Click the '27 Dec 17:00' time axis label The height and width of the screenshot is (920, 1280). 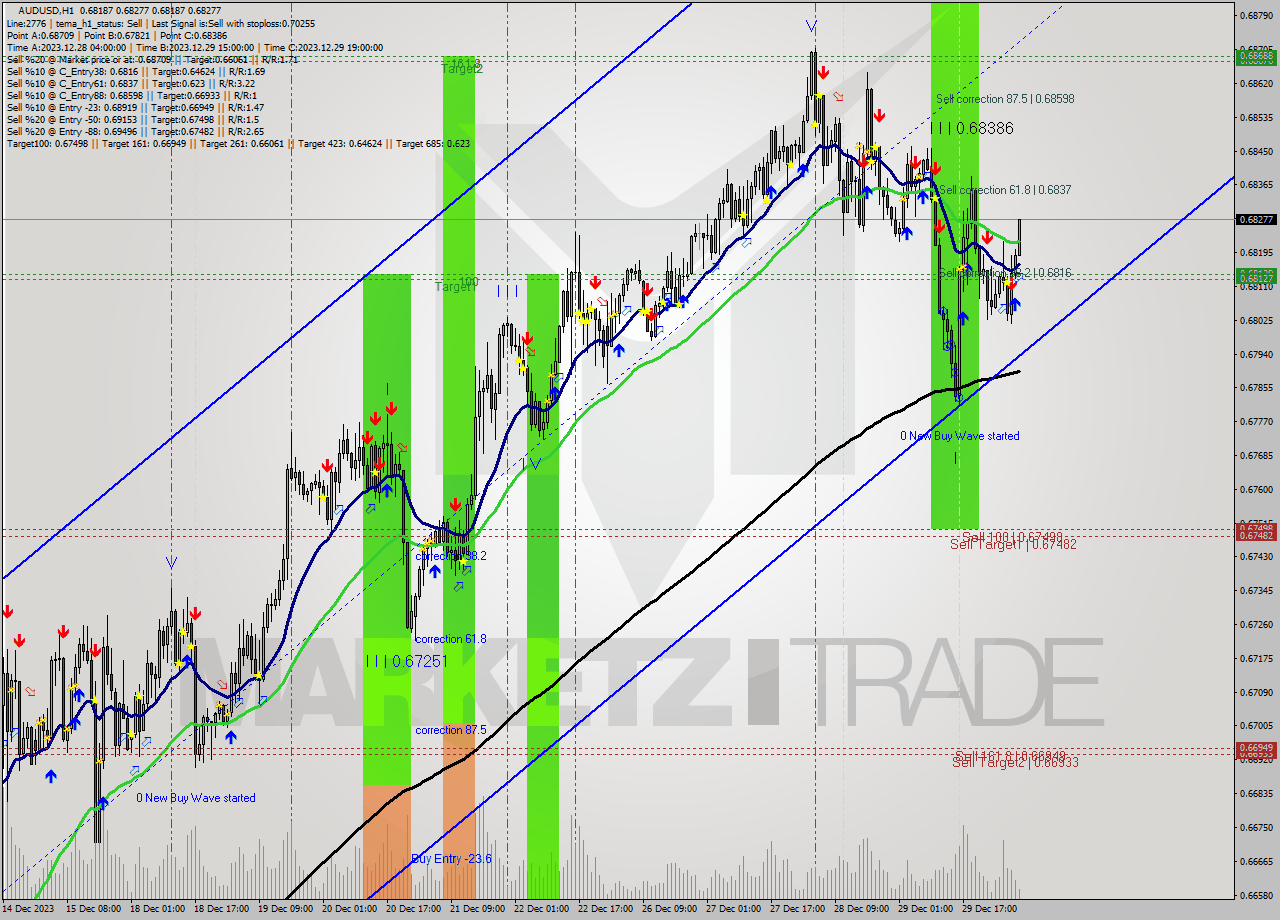(798, 909)
